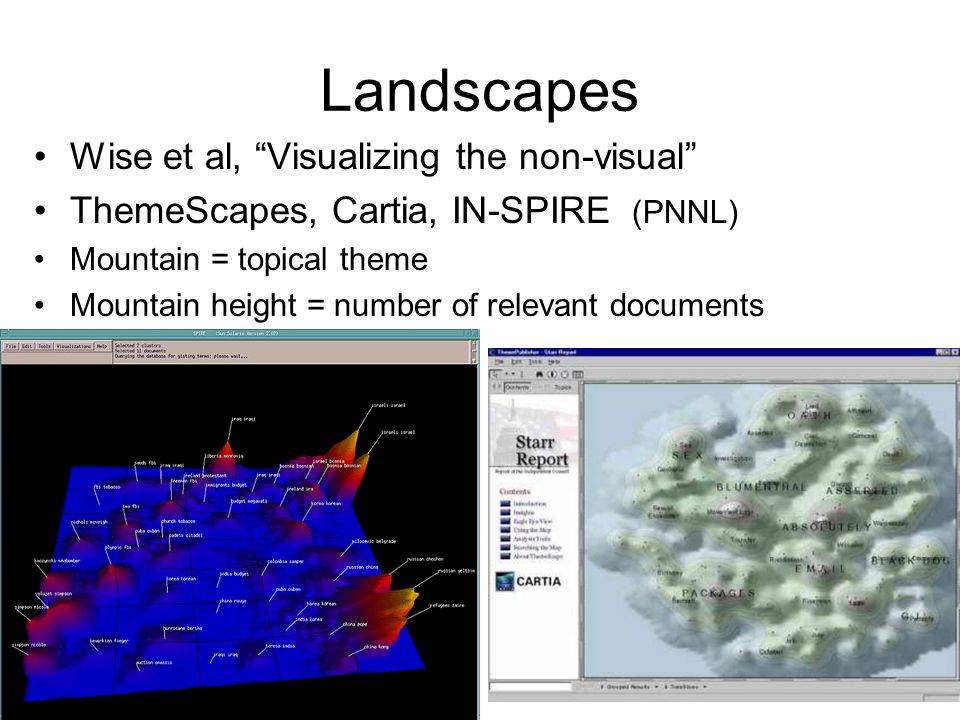The width and height of the screenshot is (960, 720).
Task: Select the ABSOLUTELY peak label on the map
Action: click(x=827, y=527)
